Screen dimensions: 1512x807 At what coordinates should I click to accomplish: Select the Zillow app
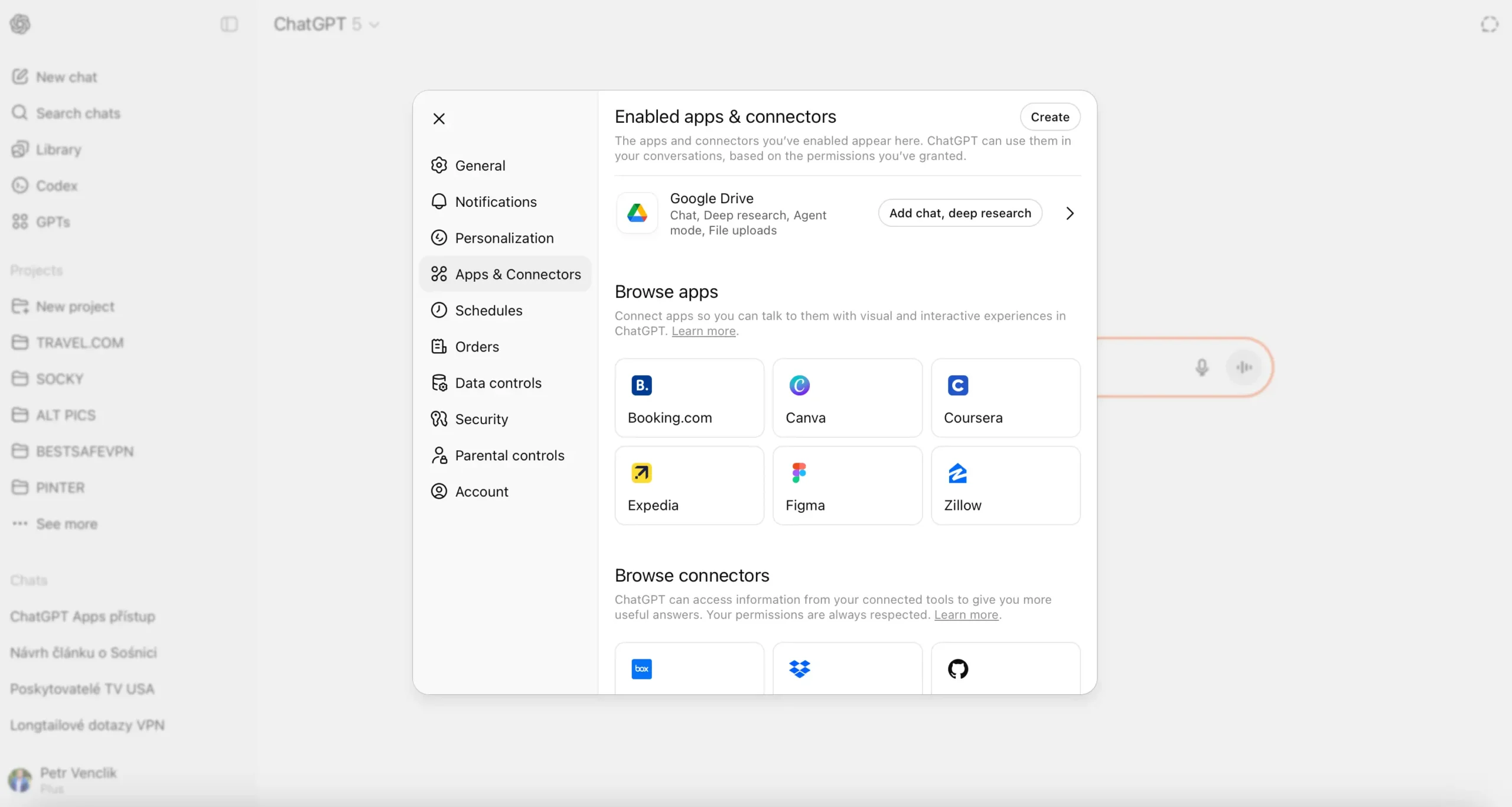coord(1005,486)
